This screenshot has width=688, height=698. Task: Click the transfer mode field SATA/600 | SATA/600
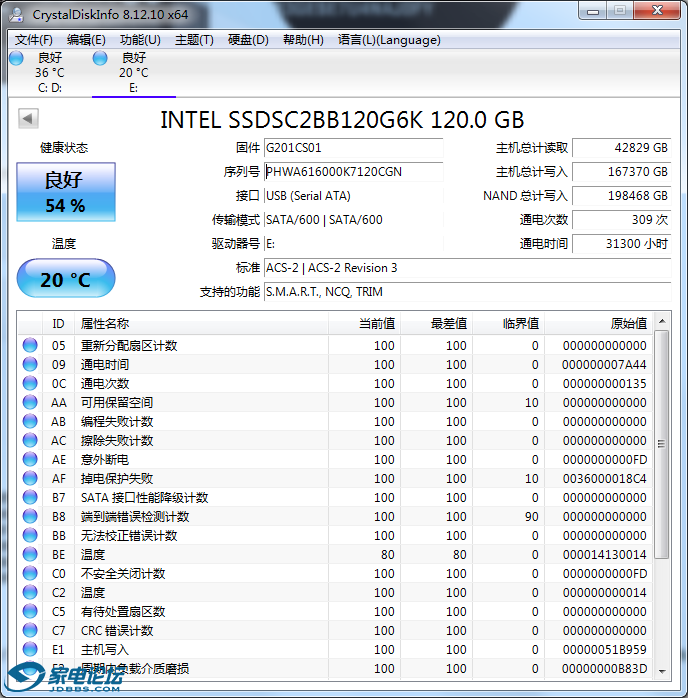pyautogui.click(x=353, y=220)
